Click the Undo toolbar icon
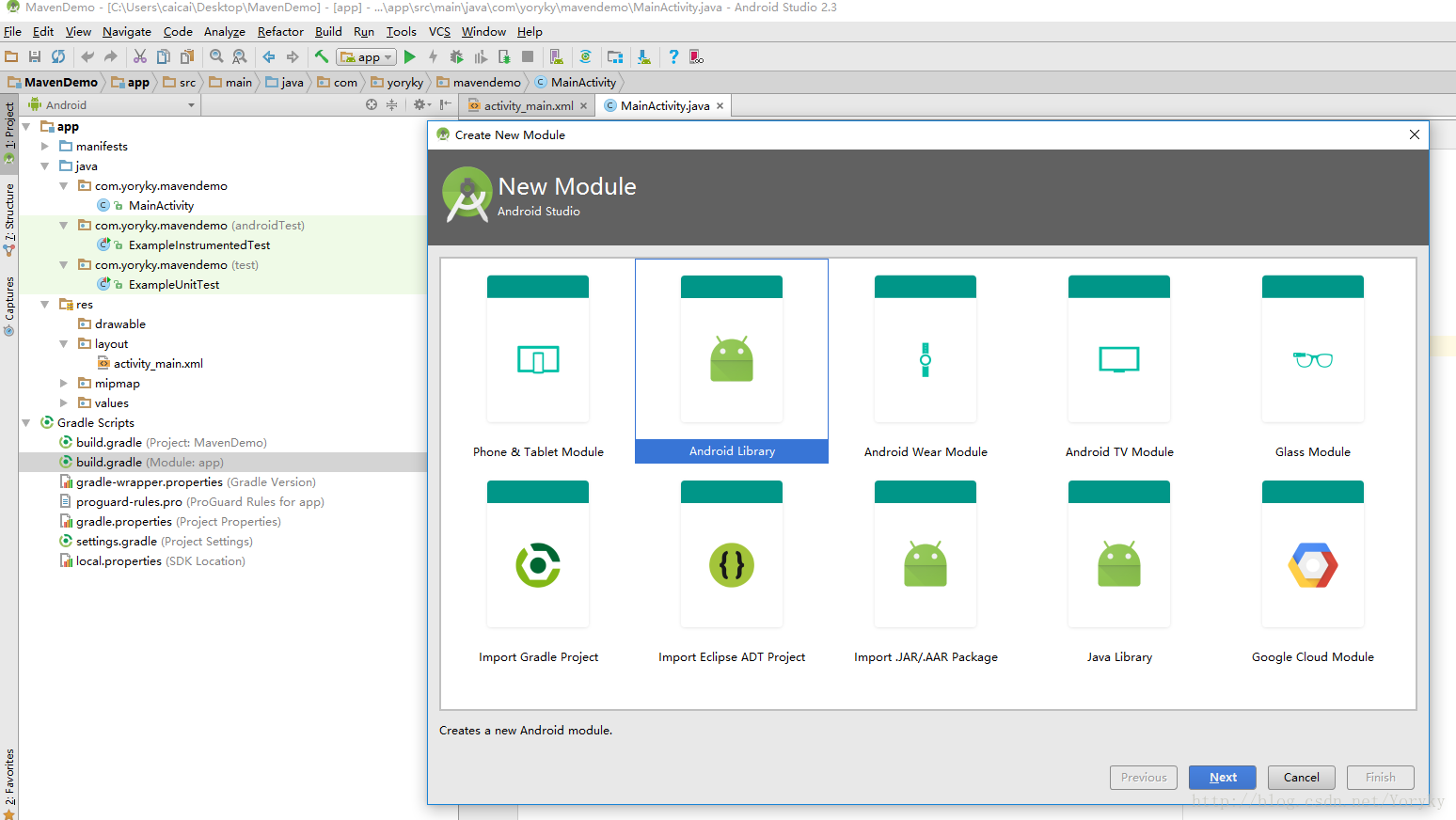This screenshot has width=1456, height=820. click(87, 56)
